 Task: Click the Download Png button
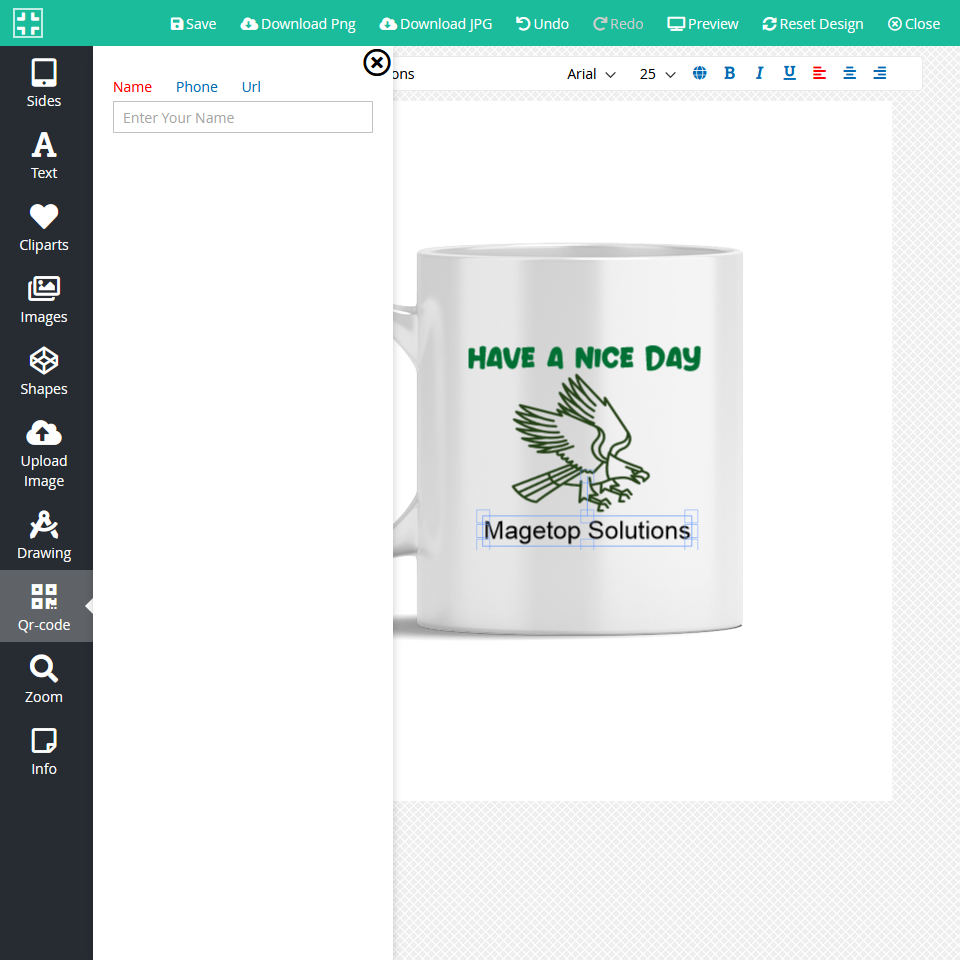click(x=298, y=24)
